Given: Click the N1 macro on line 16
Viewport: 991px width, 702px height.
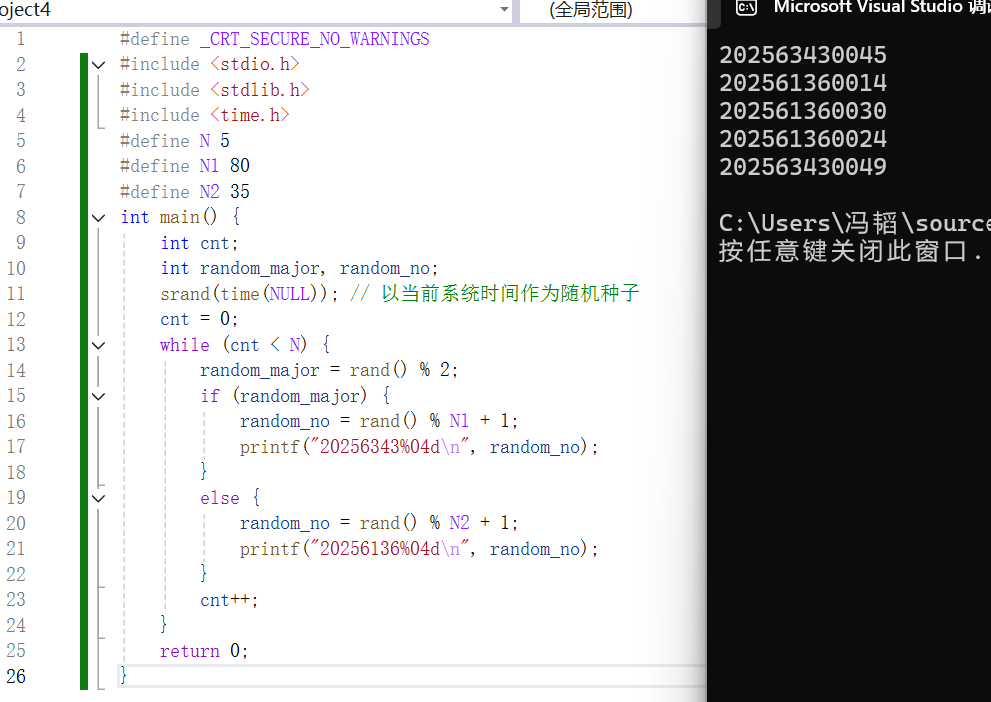Looking at the screenshot, I should (x=459, y=421).
